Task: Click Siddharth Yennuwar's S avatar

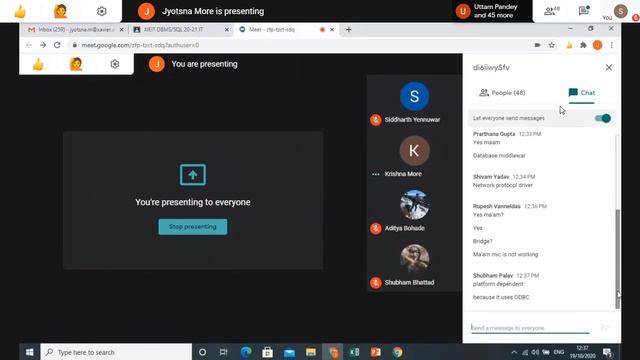Action: tap(414, 96)
